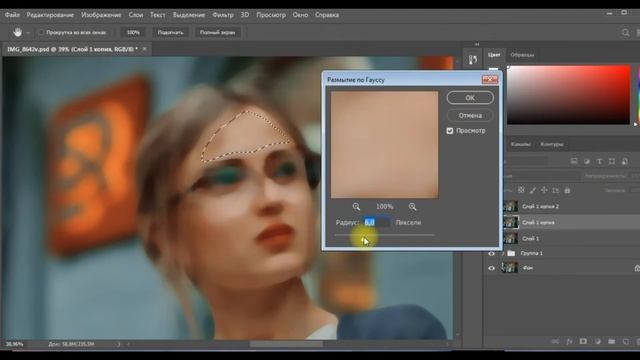Screen dimensions: 640x360
Task: Hide the 'Фон' background layer eye icon
Action: point(491,268)
